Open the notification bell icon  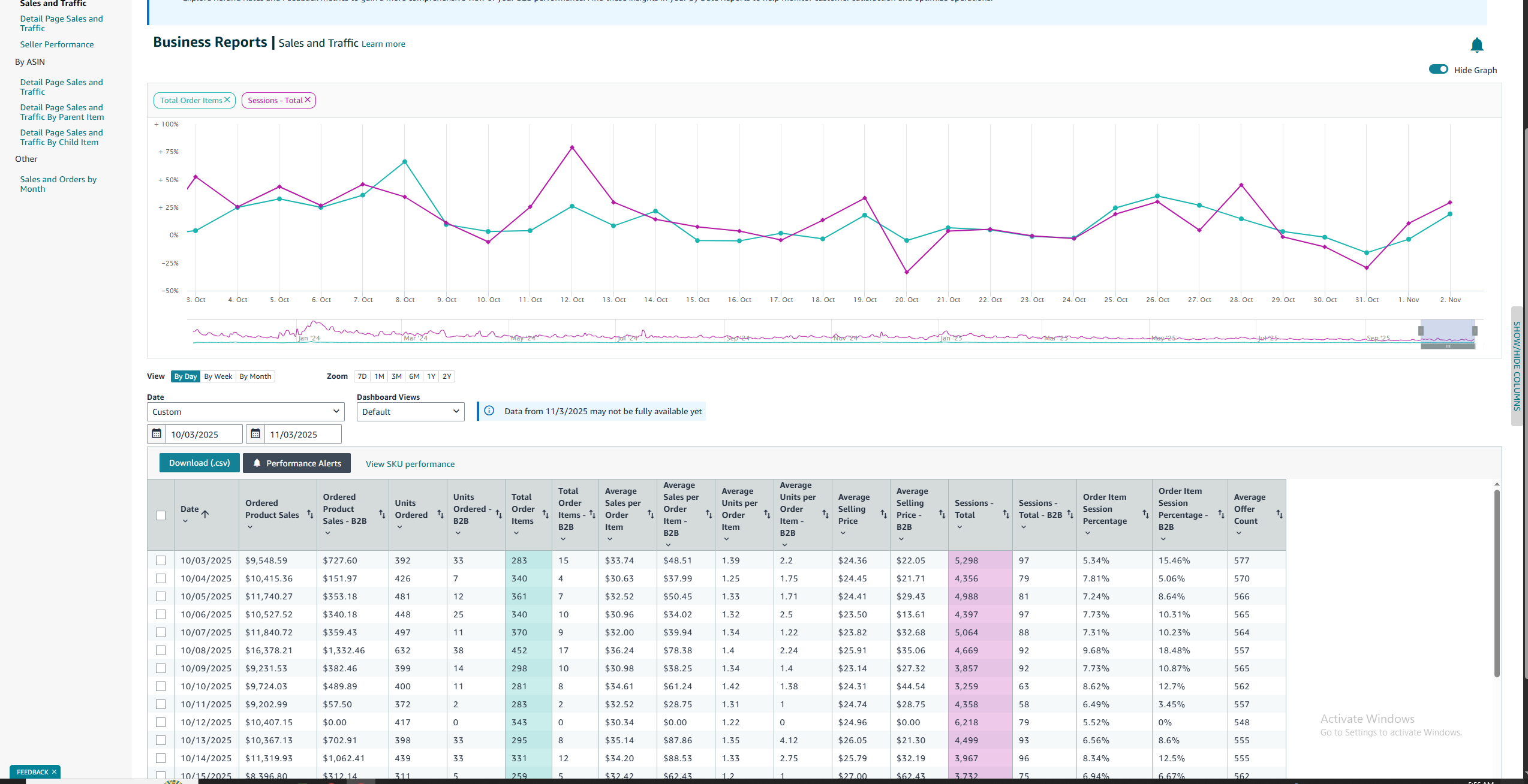coord(1476,45)
